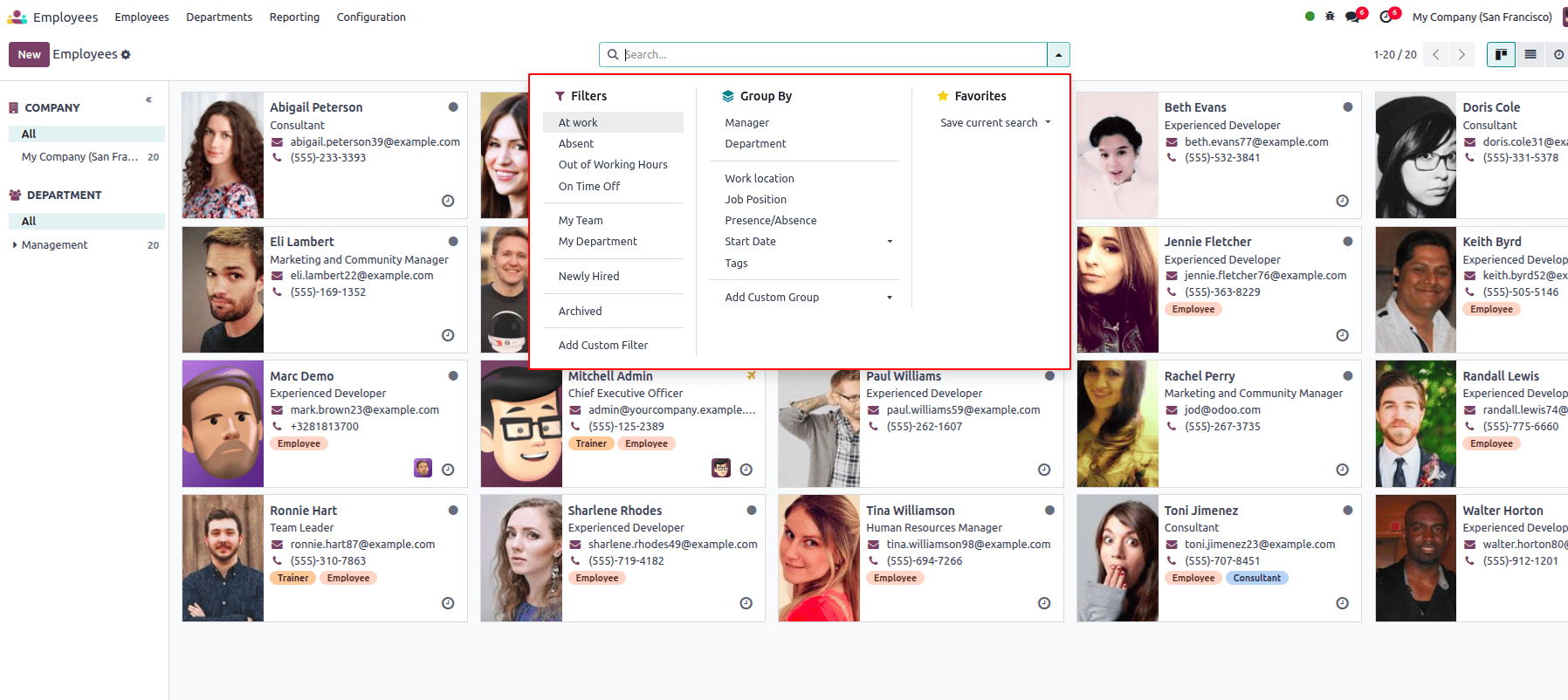Click the New button
The width and height of the screenshot is (1568, 700).
[29, 54]
